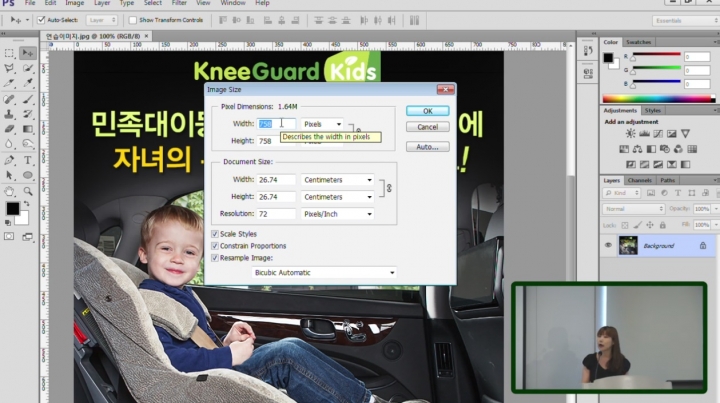720x403 pixels.
Task: Disable the Resample Image checkbox
Action: point(215,257)
